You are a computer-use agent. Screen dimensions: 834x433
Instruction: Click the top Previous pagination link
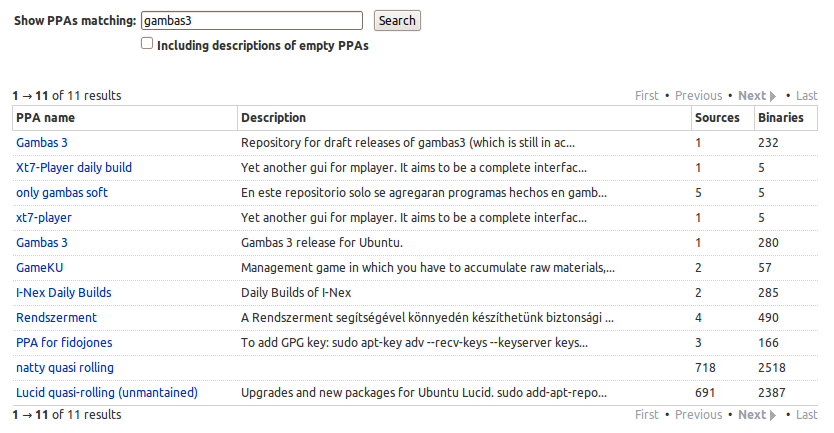point(698,96)
